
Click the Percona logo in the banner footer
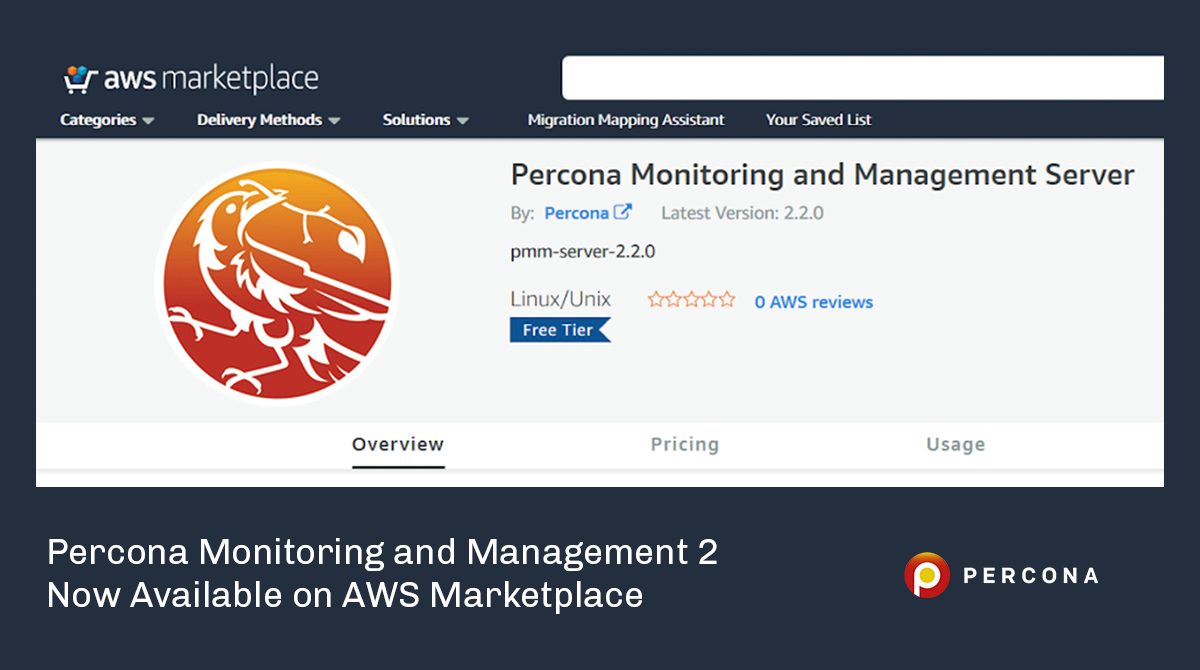tap(1002, 575)
